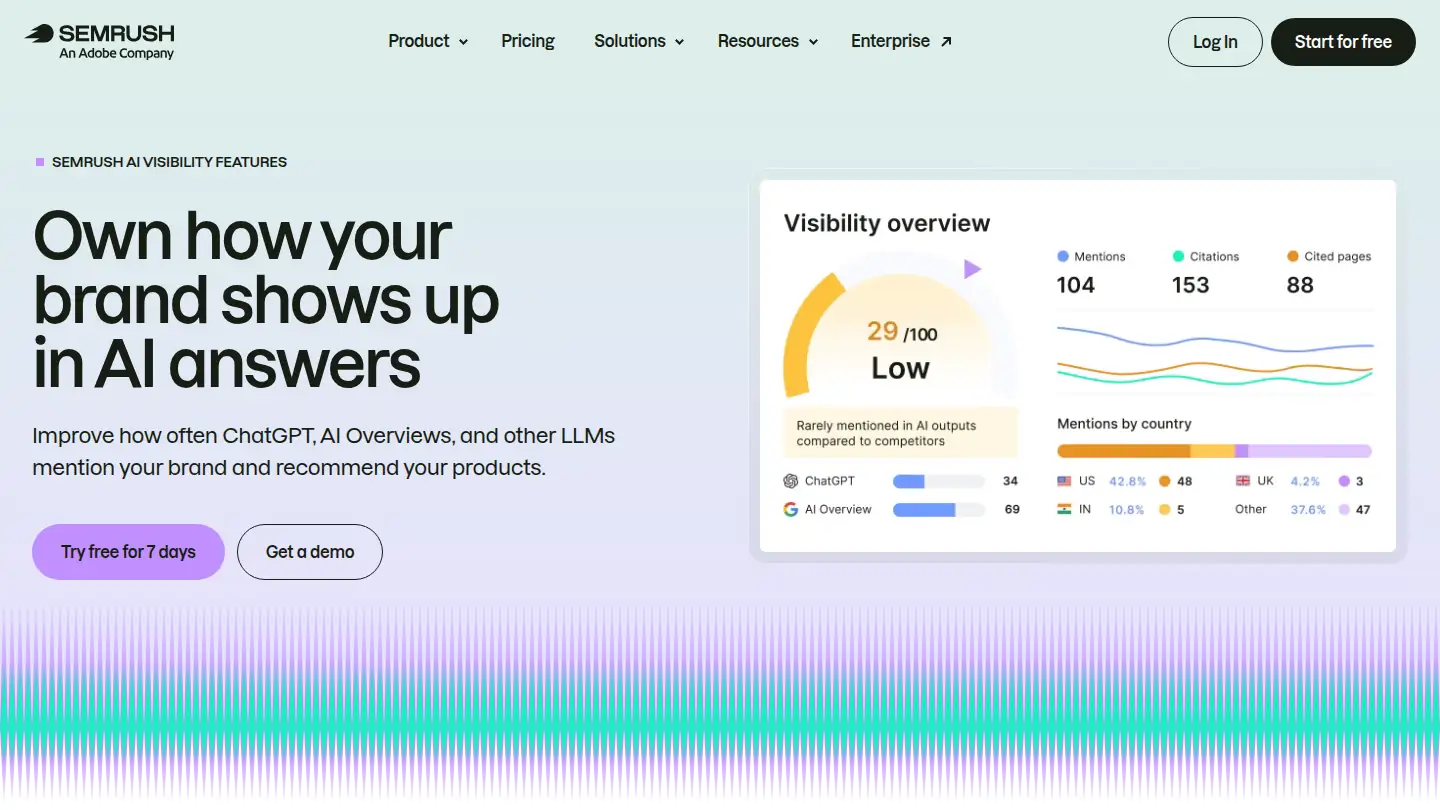Screen dimensions: 1440x810
Task: Click the purple play triangle on gauge
Action: coord(972,269)
